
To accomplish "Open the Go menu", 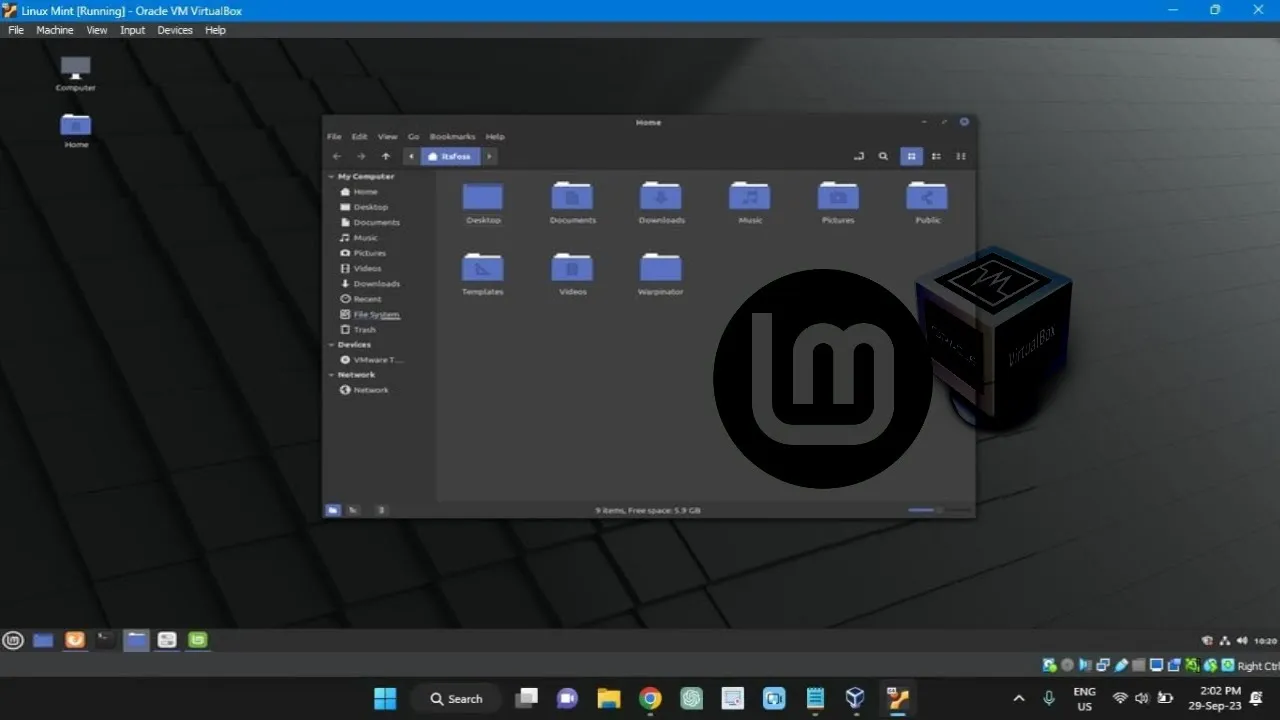I will (x=413, y=136).
